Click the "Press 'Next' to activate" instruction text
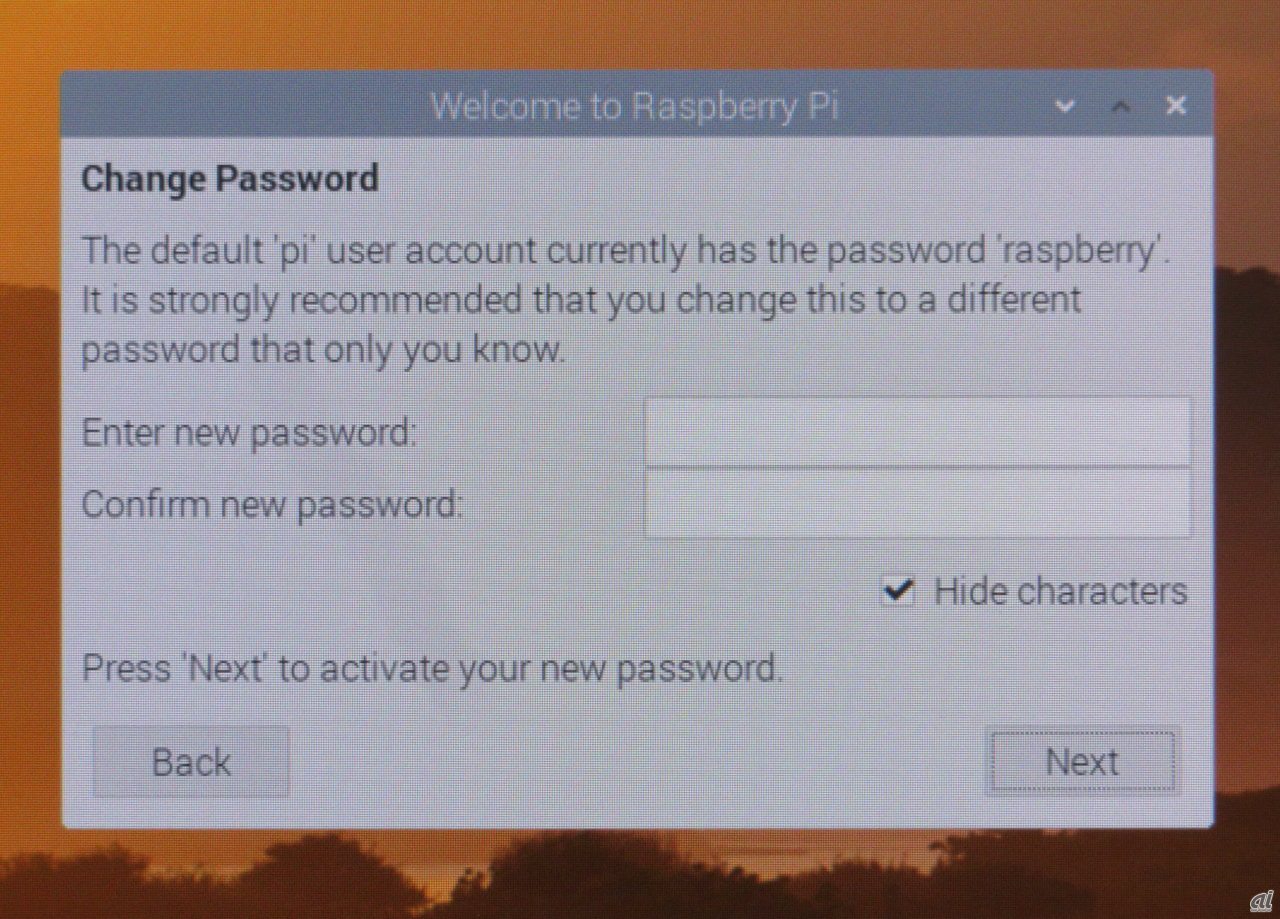1280x919 pixels. (432, 668)
